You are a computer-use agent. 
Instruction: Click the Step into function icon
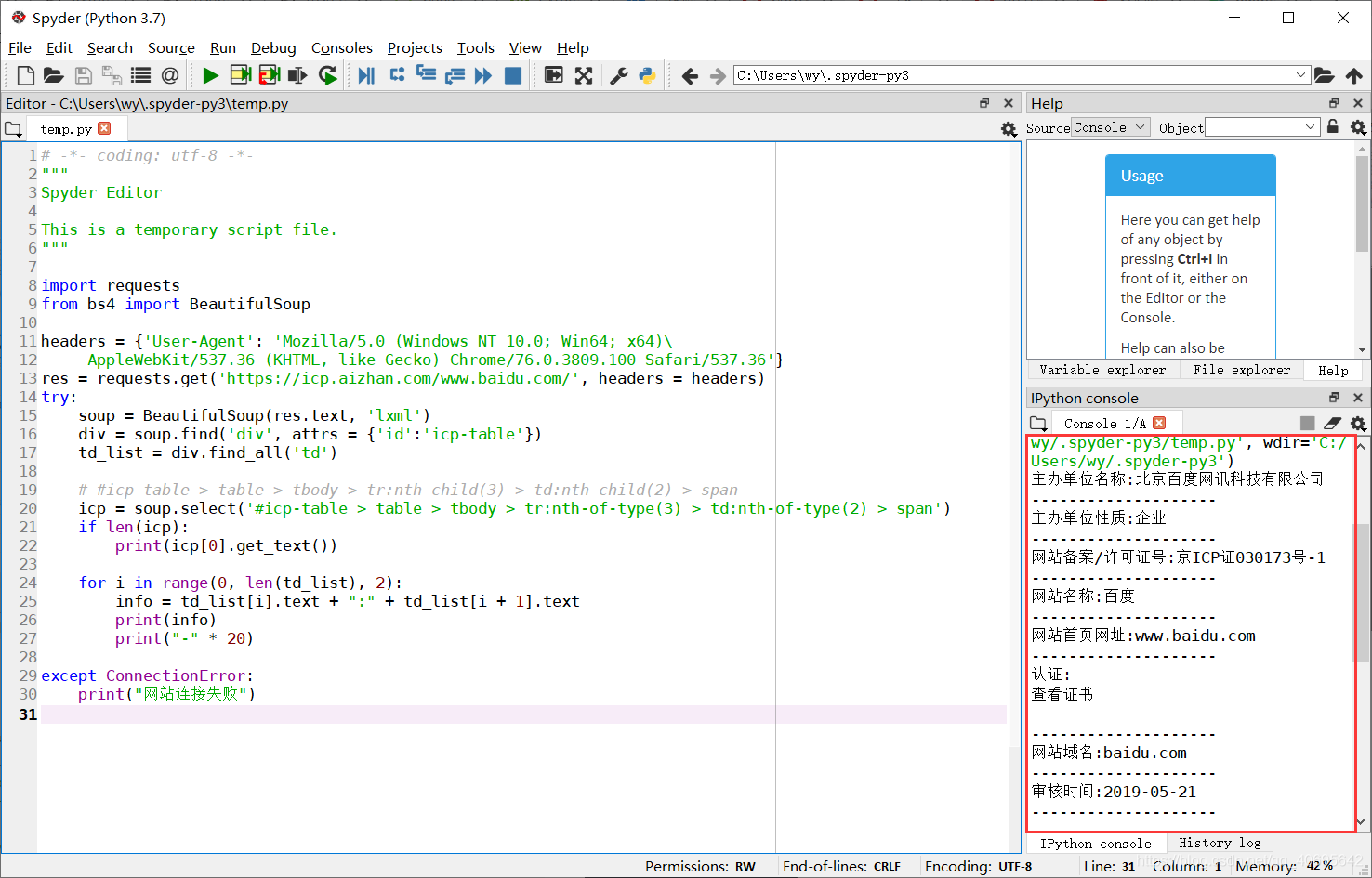(x=426, y=74)
